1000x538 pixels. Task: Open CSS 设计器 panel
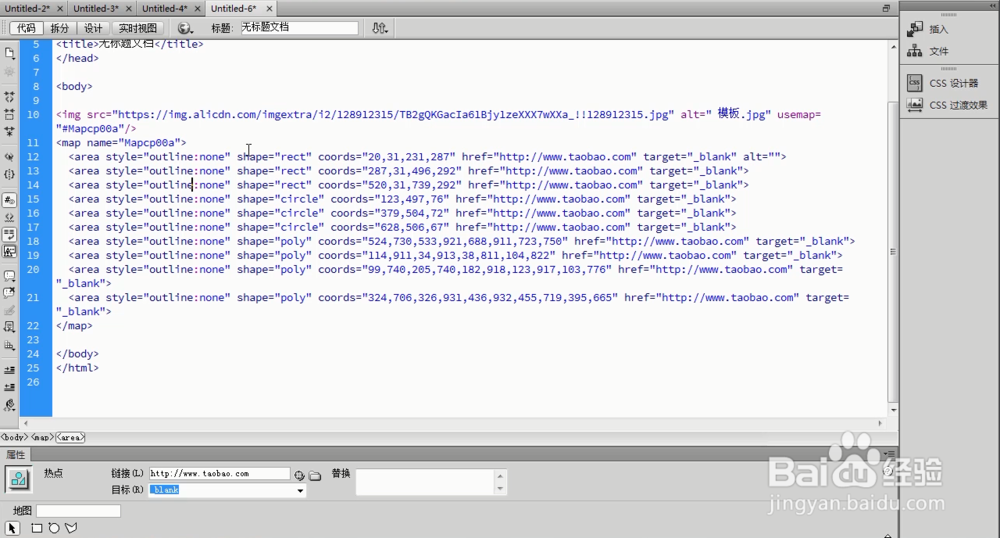pos(943,83)
